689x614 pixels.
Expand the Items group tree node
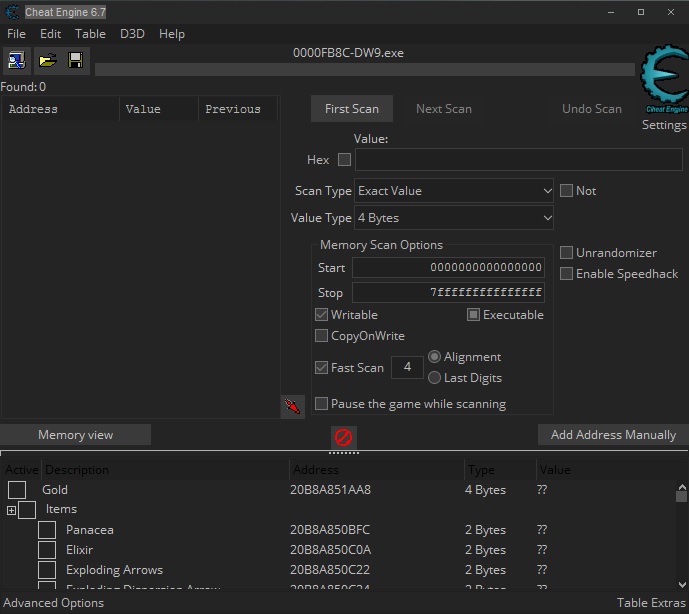tap(12, 510)
